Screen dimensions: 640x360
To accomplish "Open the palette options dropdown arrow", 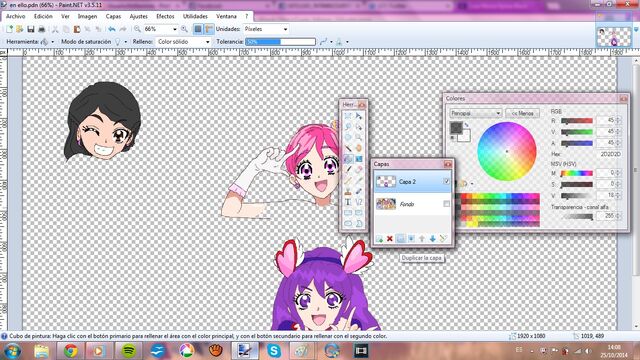I will (x=472, y=184).
